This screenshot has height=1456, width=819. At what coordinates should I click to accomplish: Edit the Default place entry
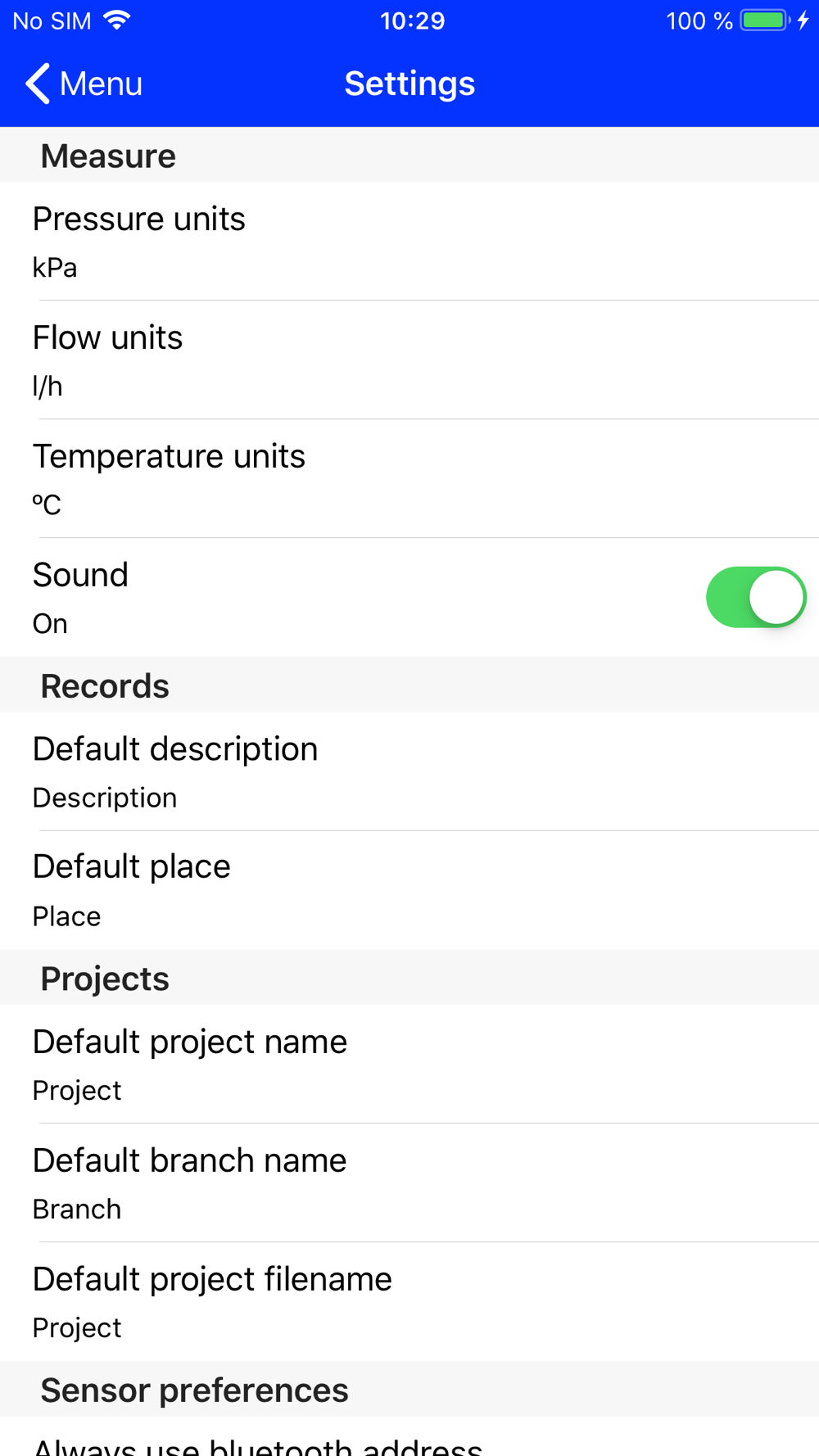(x=409, y=890)
